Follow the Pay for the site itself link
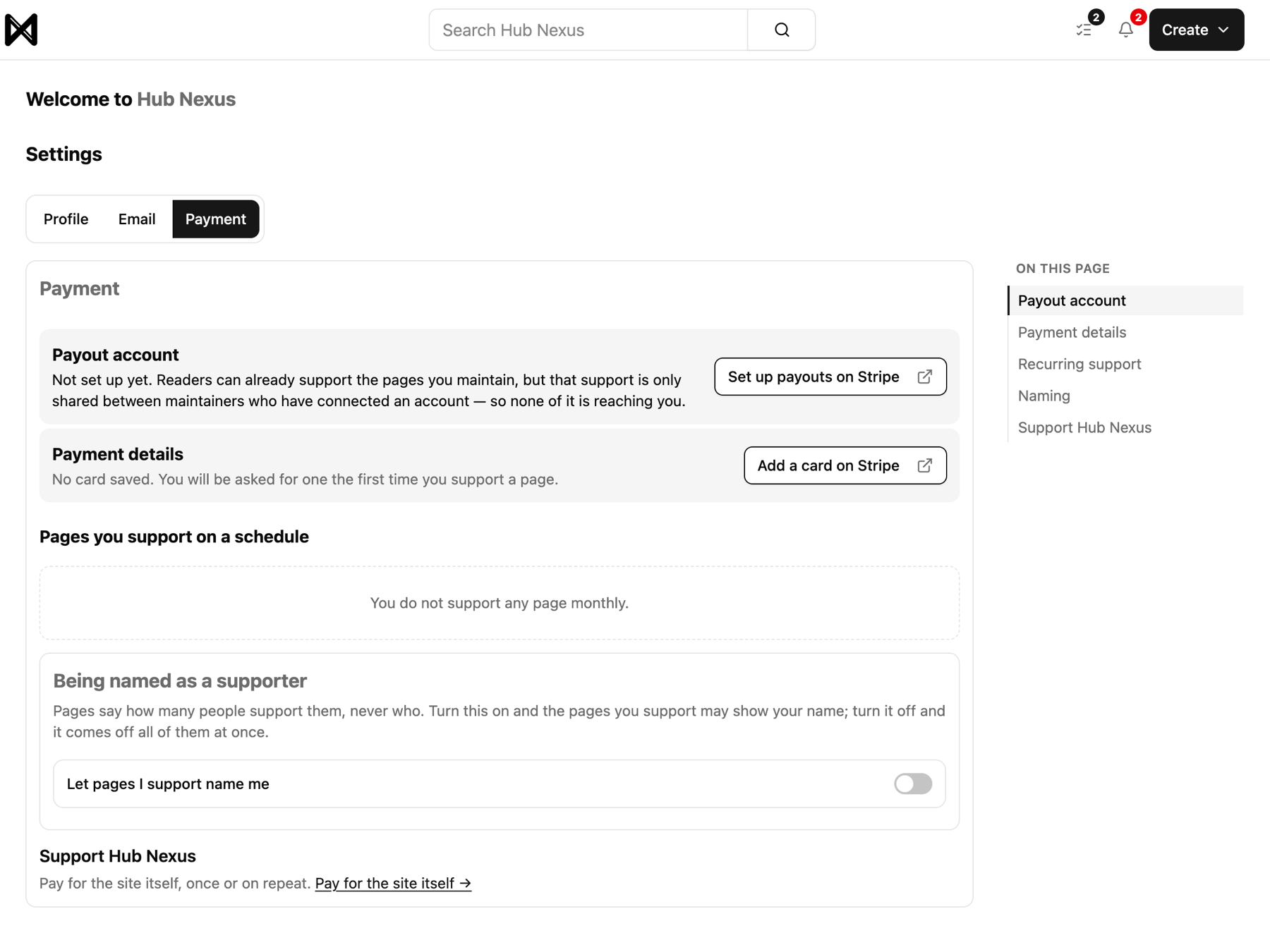1270x952 pixels. pos(393,883)
